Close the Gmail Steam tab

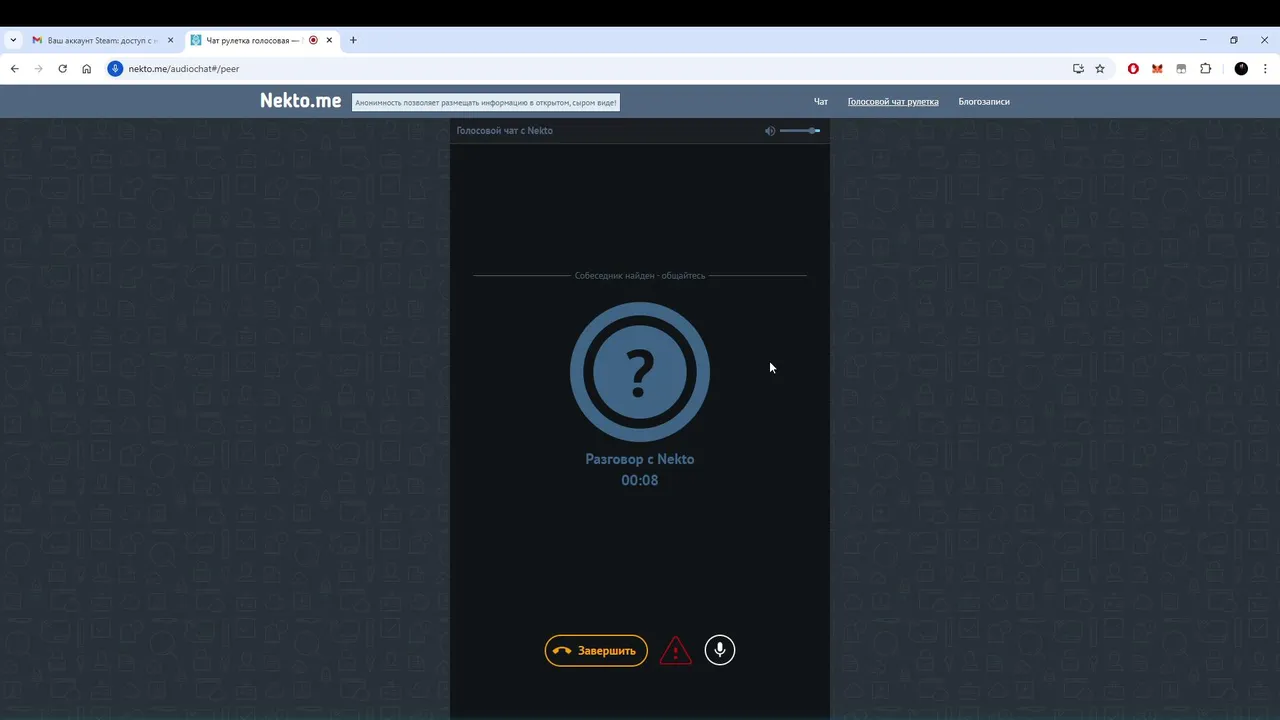170,40
